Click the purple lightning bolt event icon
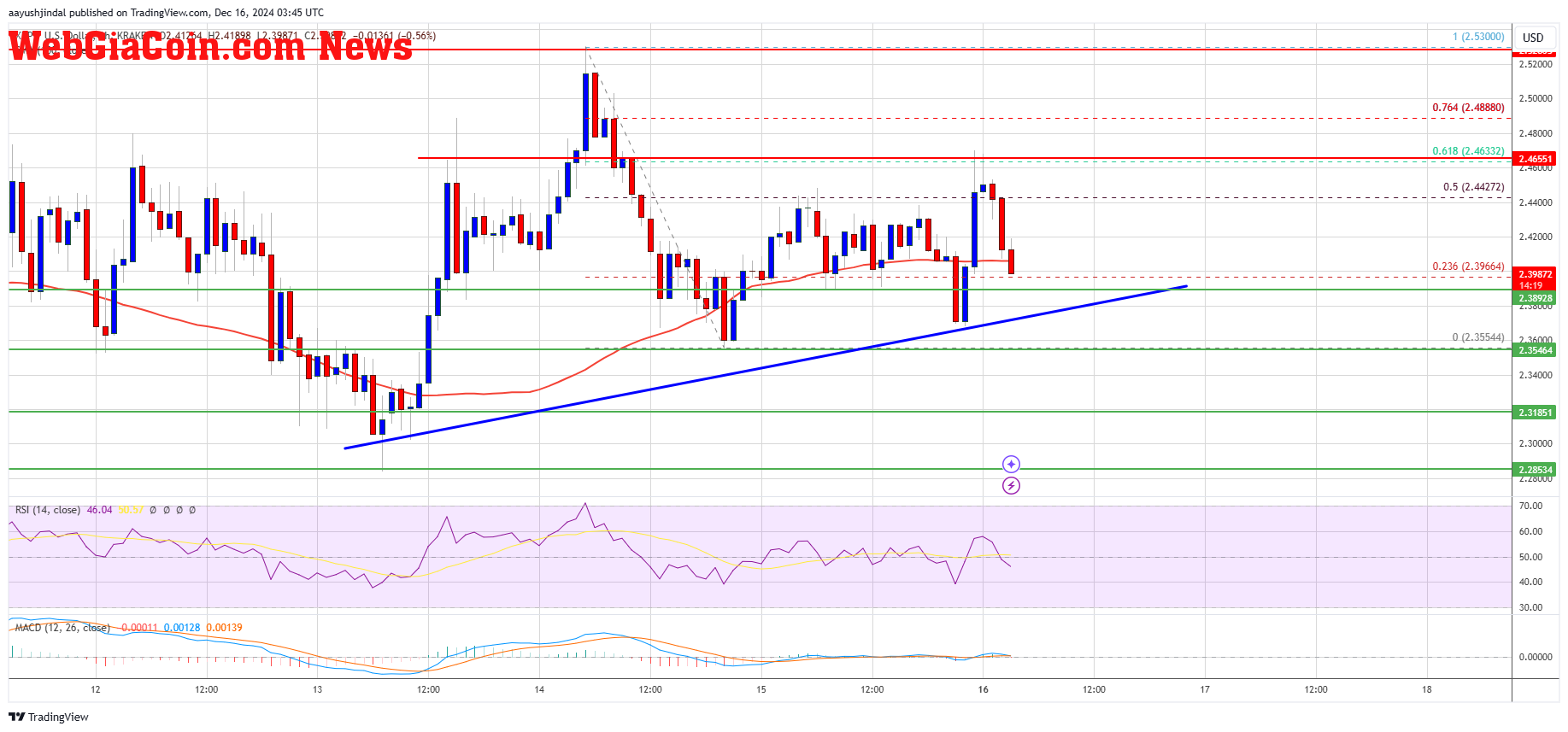The width and height of the screenshot is (1568, 732). click(x=1011, y=486)
